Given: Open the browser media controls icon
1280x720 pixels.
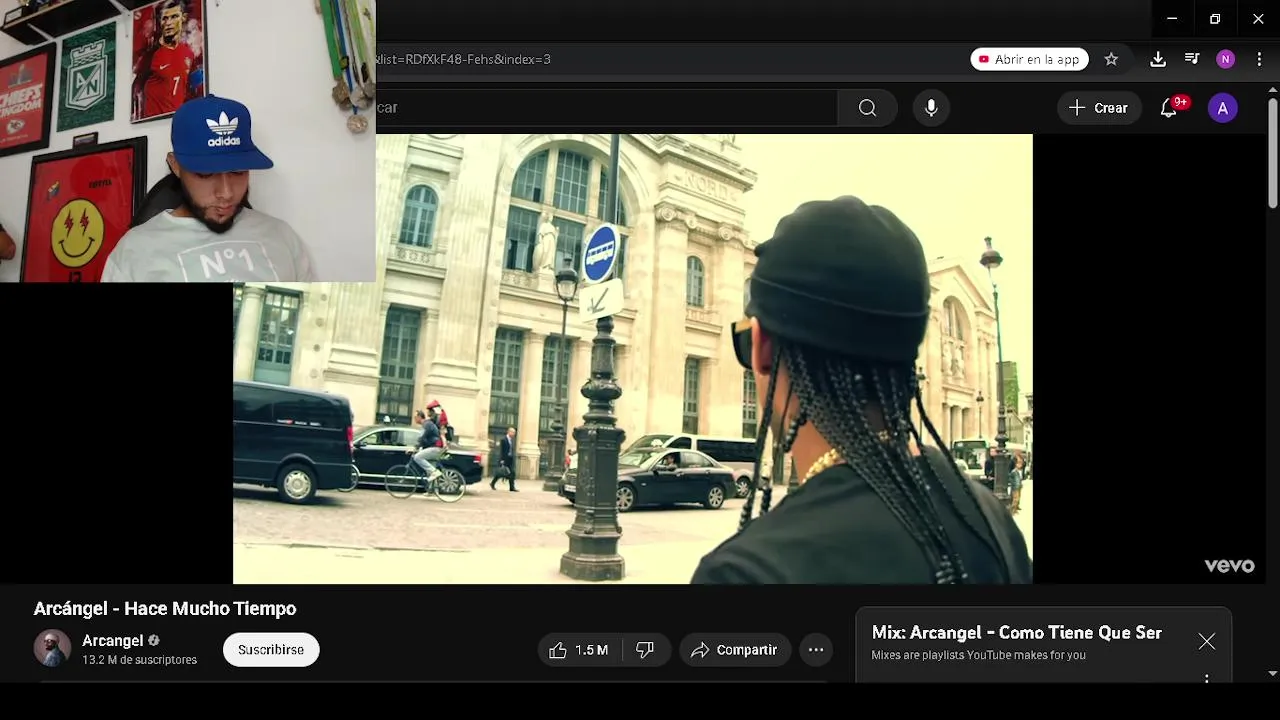Looking at the screenshot, I should (1191, 59).
